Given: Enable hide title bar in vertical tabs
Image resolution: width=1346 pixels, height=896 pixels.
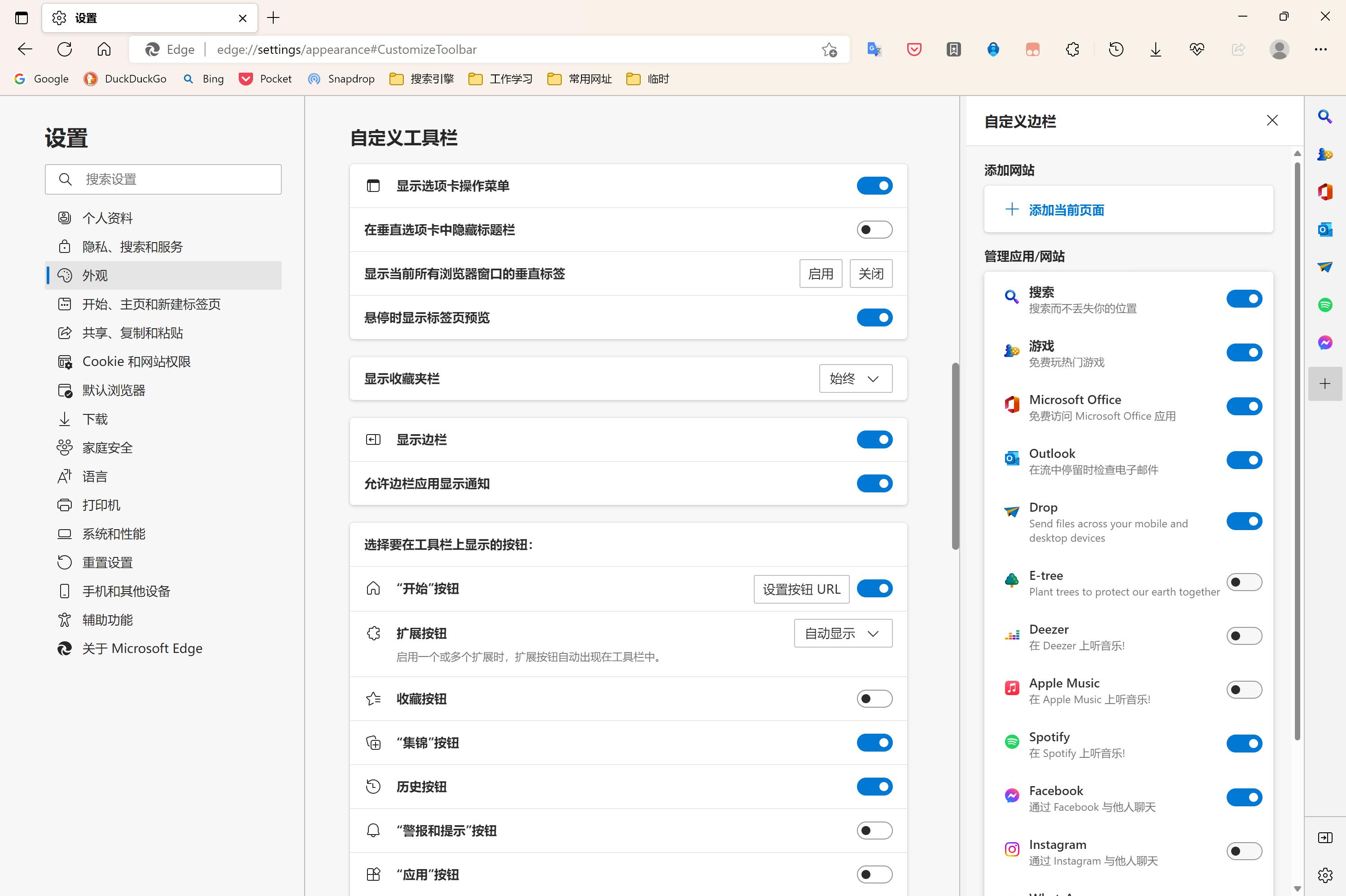Looking at the screenshot, I should (x=874, y=230).
